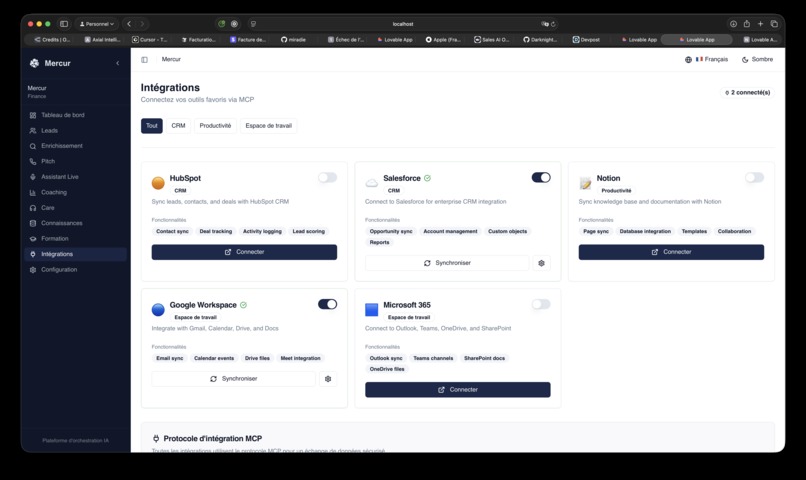Open Salesforce settings gear
Image resolution: width=806 pixels, height=480 pixels.
541,263
